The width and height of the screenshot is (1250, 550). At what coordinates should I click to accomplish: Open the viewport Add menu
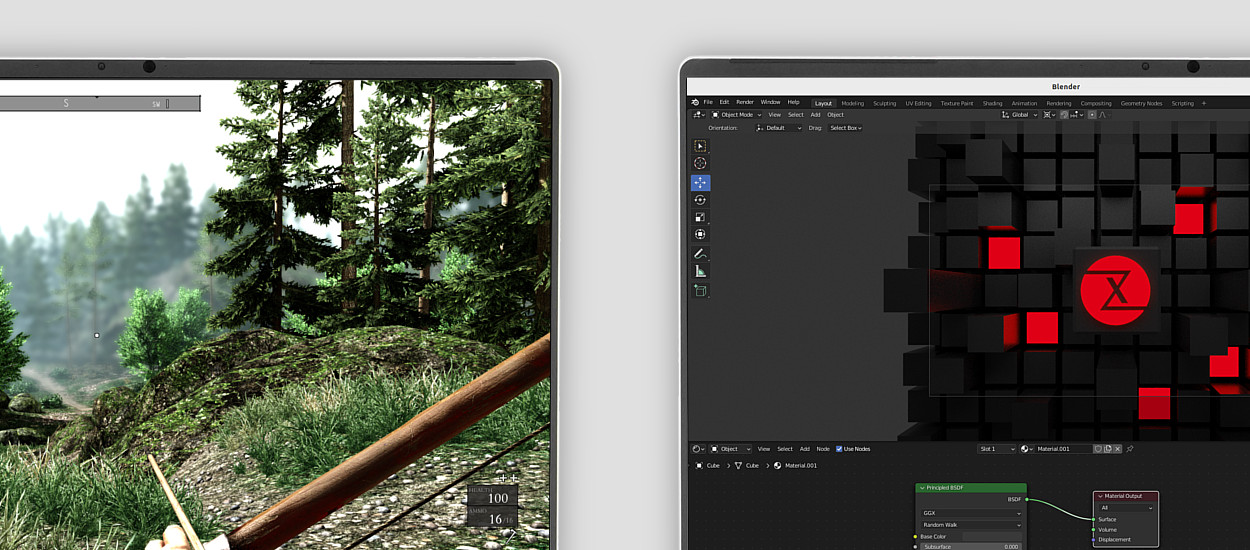click(815, 115)
